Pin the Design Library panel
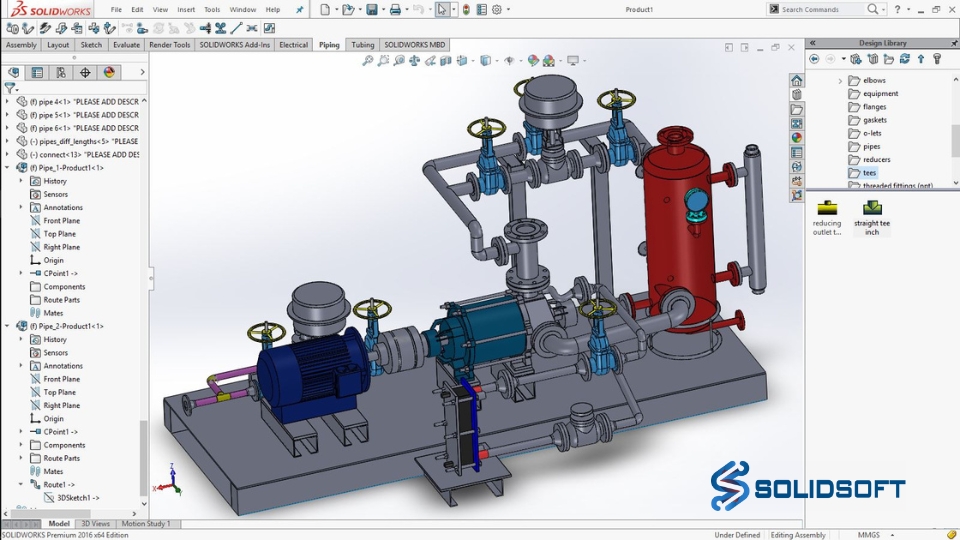Image resolution: width=960 pixels, height=540 pixels. 954,43
